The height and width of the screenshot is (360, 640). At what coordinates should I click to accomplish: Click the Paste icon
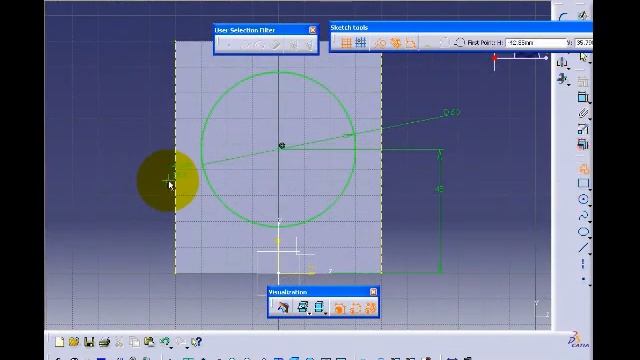pos(149,342)
